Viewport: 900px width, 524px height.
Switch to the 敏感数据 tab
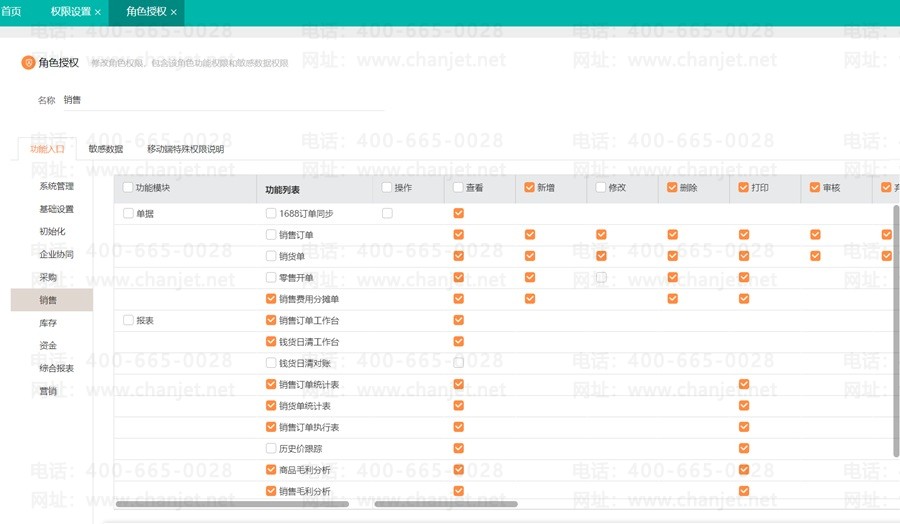pos(106,149)
